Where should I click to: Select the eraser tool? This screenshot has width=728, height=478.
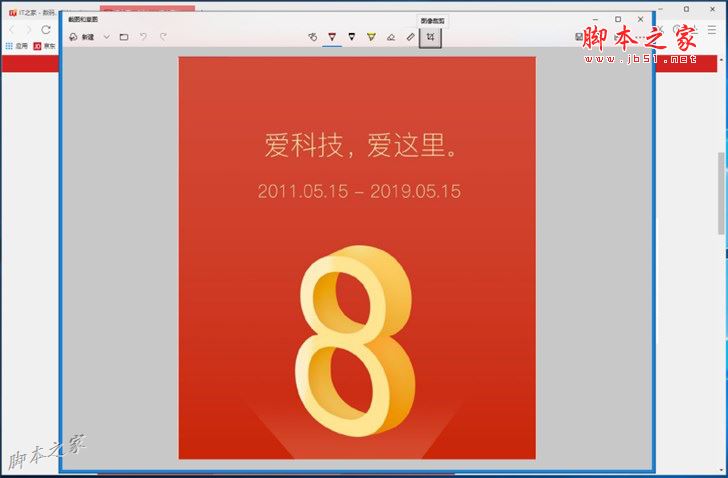coord(391,37)
